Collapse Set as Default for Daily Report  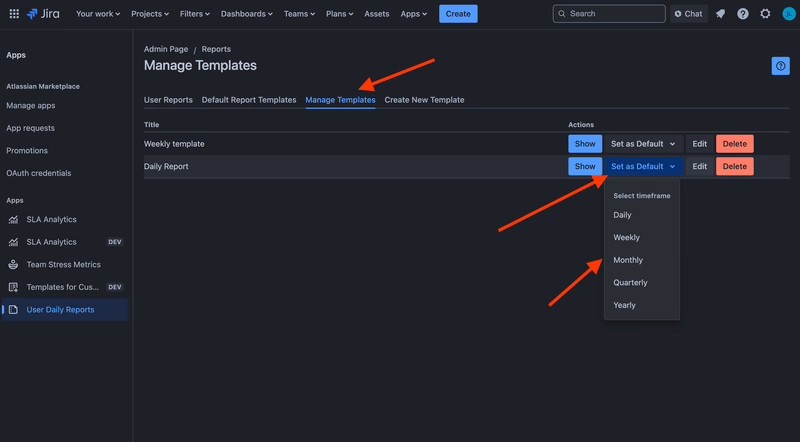click(x=643, y=166)
